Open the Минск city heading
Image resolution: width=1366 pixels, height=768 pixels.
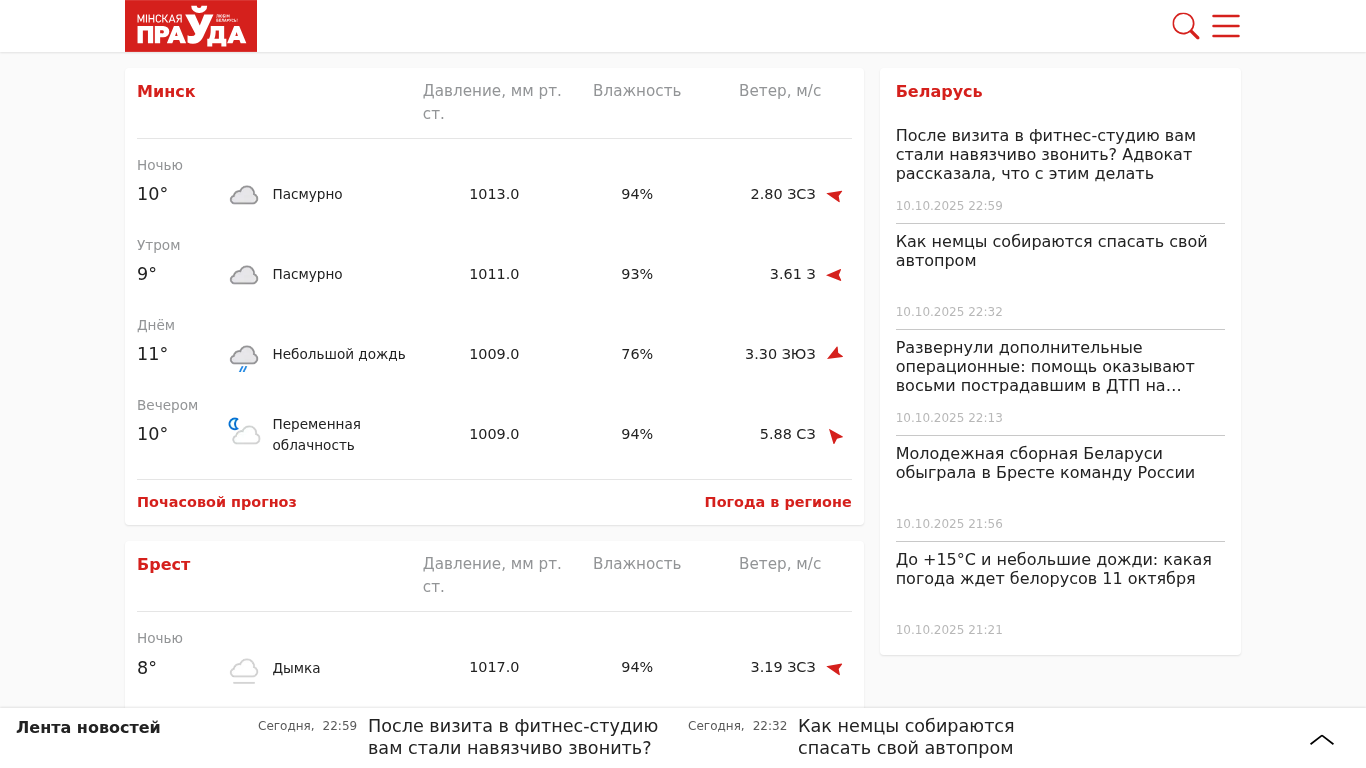click(166, 92)
